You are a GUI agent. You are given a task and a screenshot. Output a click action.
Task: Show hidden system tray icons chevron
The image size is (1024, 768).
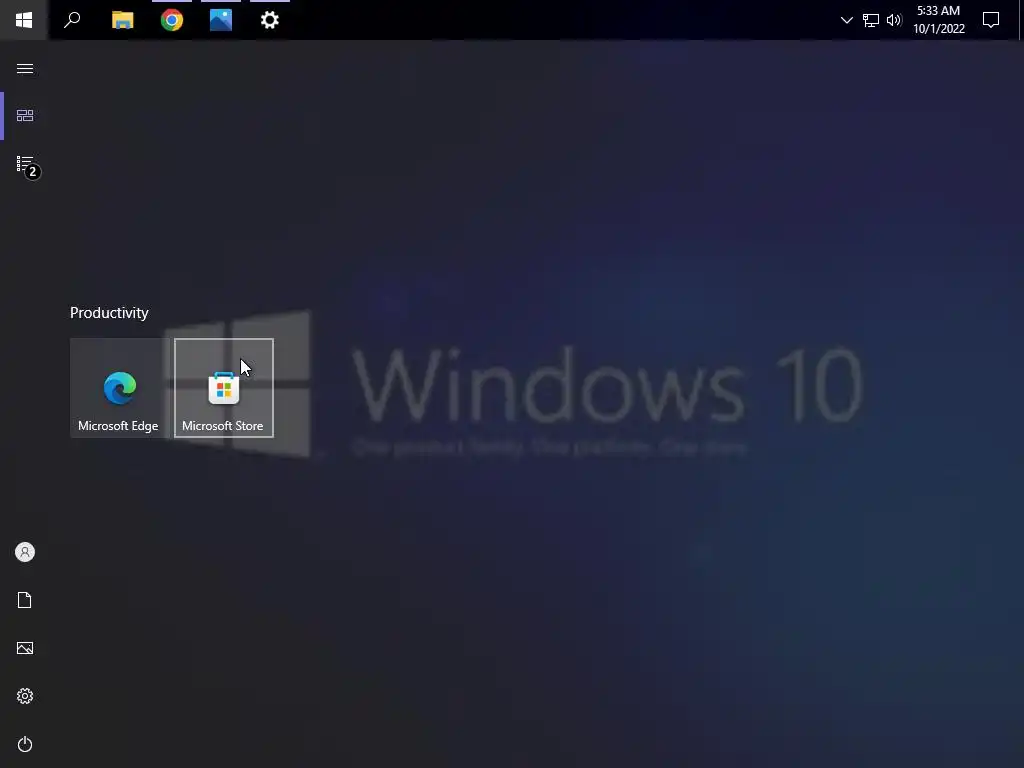[x=846, y=20]
